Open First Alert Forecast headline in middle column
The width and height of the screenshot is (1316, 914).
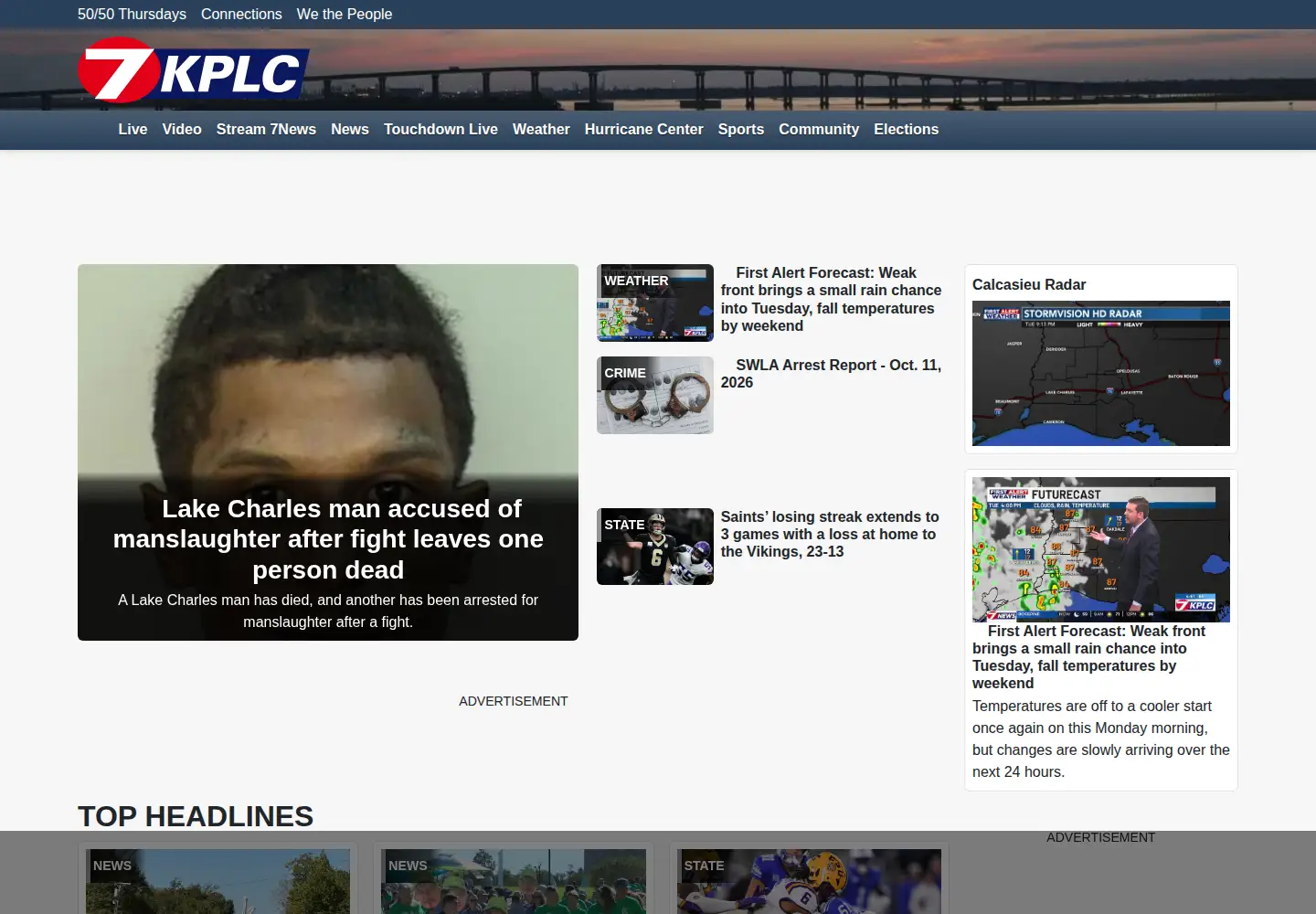831,299
